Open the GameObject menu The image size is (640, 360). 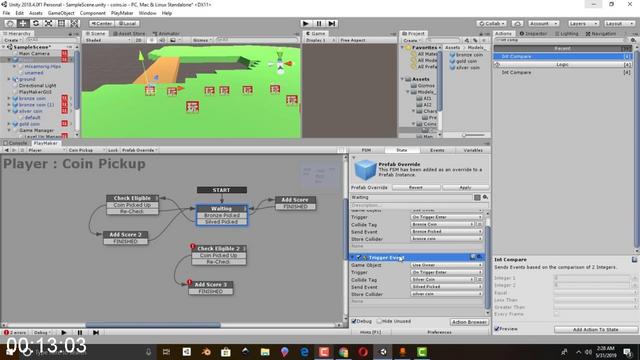[60, 13]
